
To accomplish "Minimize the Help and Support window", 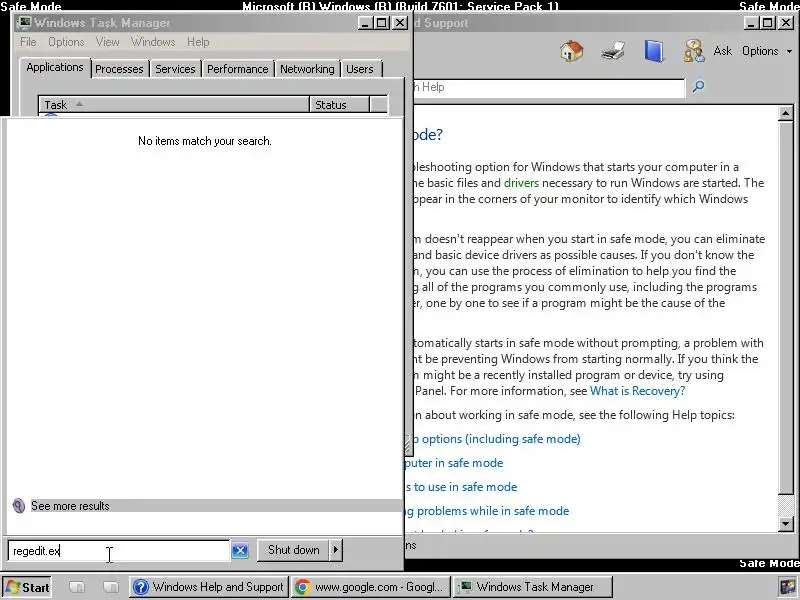I will [752, 23].
